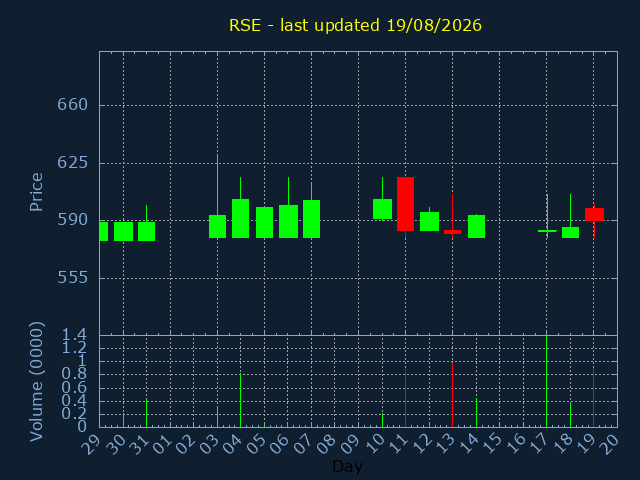Click the red volume bar on day 19
The width and height of the screenshot is (640, 480).
click(x=593, y=397)
